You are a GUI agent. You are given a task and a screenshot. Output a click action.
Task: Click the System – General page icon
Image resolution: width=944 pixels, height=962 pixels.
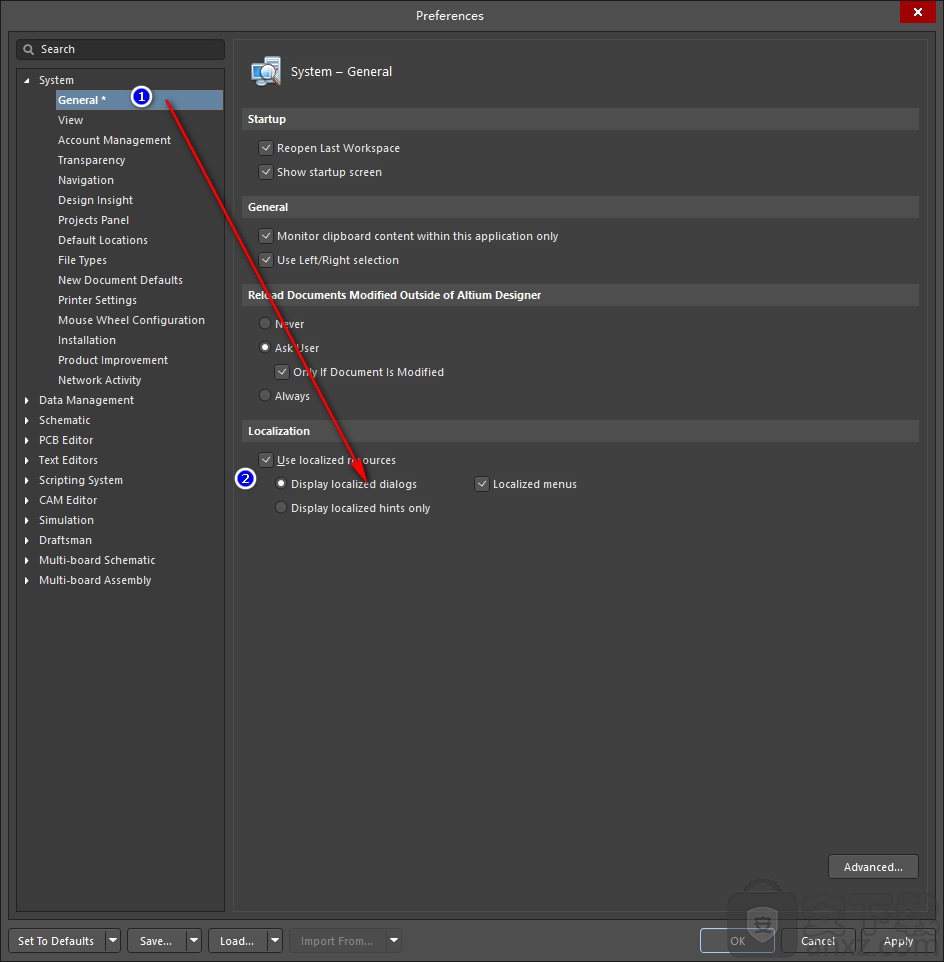[266, 72]
